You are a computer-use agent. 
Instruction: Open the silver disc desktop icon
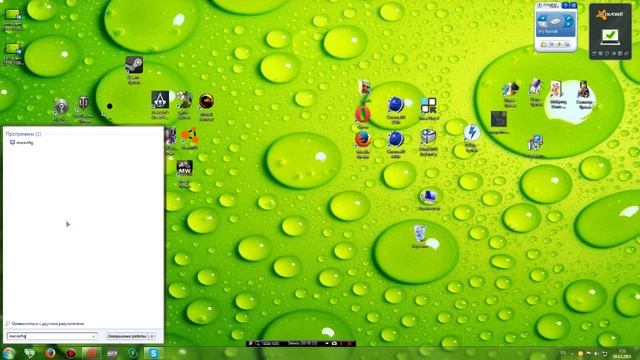pyautogui.click(x=61, y=107)
